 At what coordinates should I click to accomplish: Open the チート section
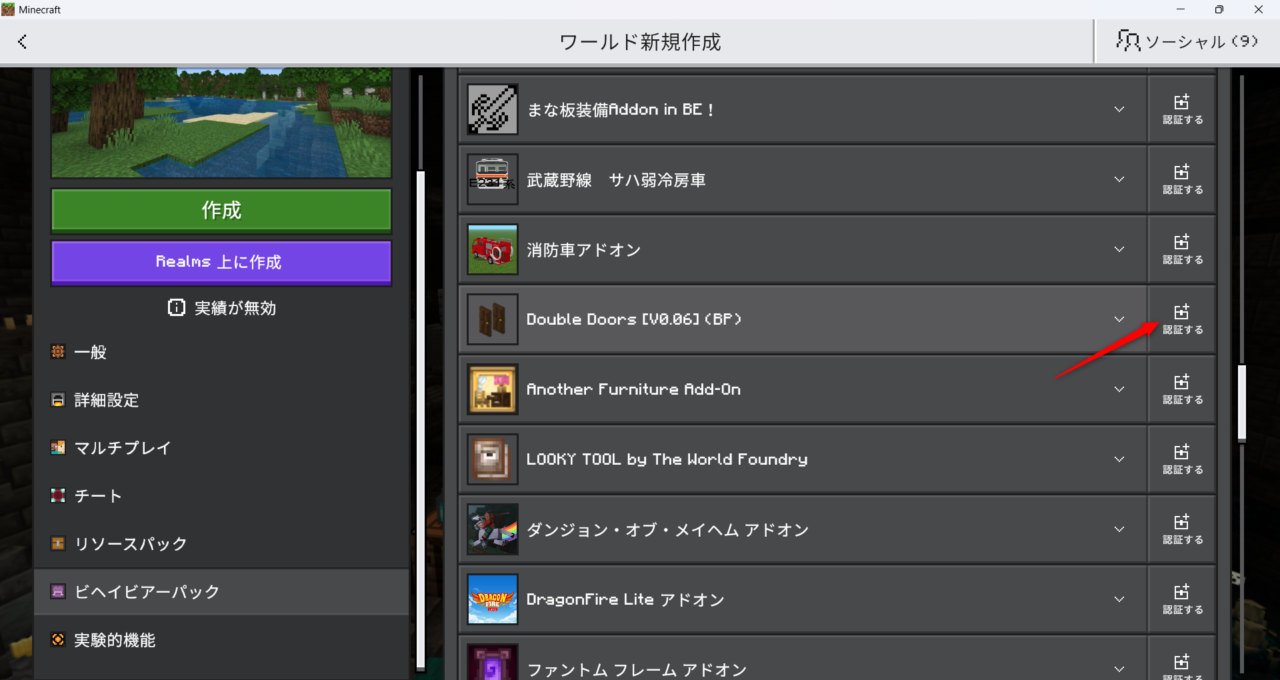click(221, 496)
